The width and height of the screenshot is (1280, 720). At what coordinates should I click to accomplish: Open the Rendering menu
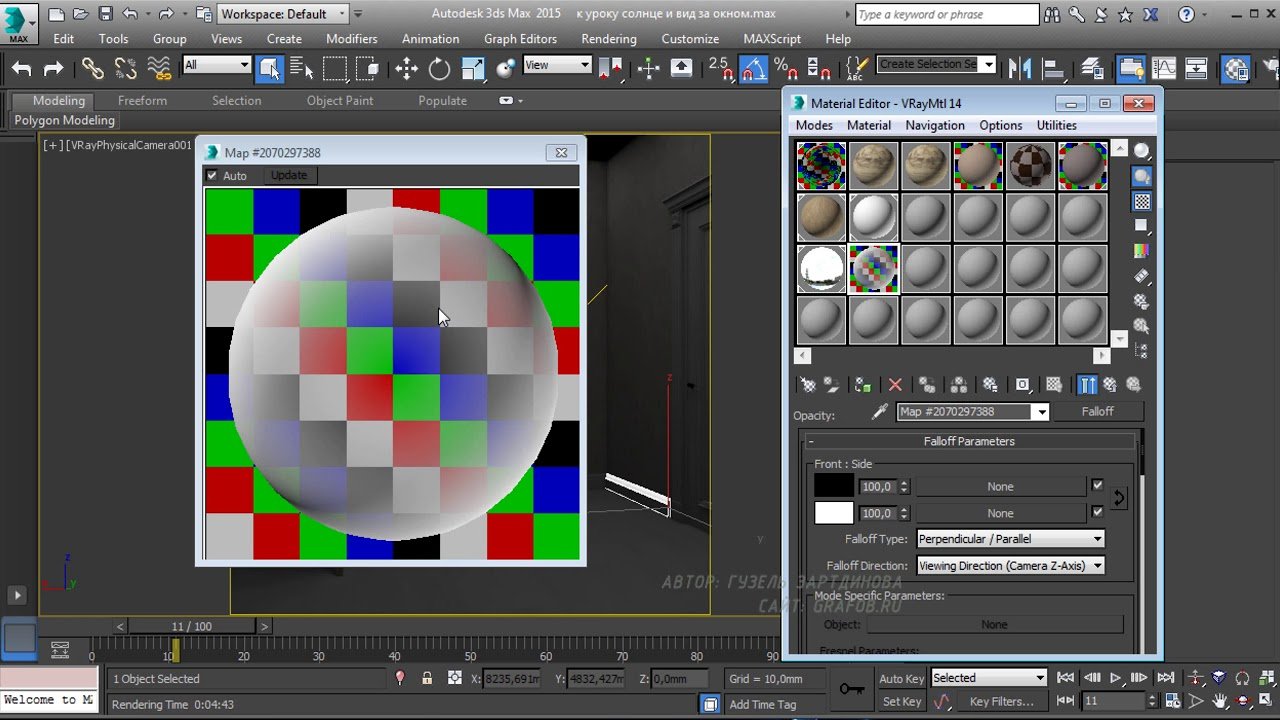(x=608, y=39)
